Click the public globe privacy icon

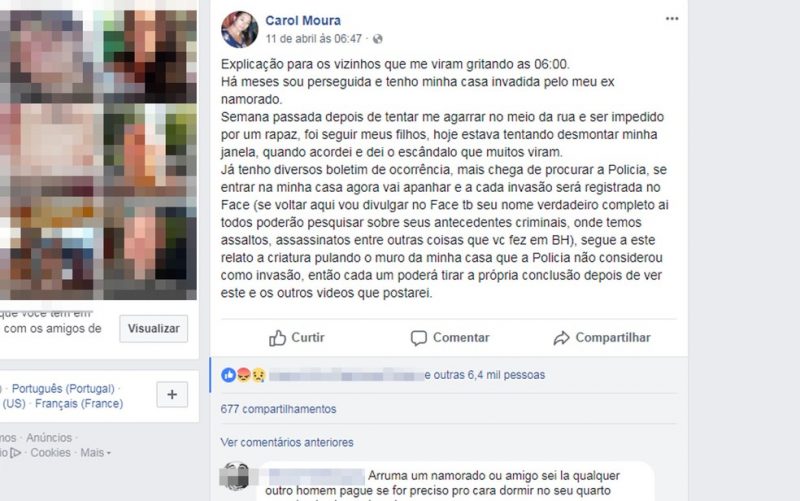[378, 39]
